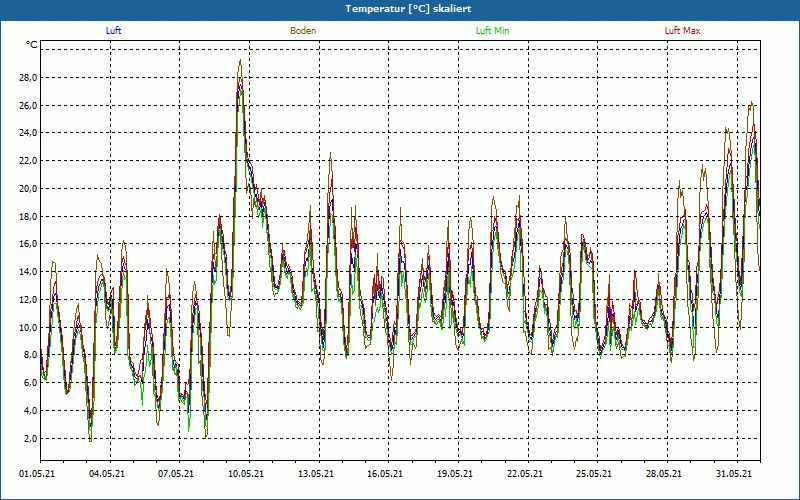
Task: Click the date label 07.05.21
Action: pos(176,474)
